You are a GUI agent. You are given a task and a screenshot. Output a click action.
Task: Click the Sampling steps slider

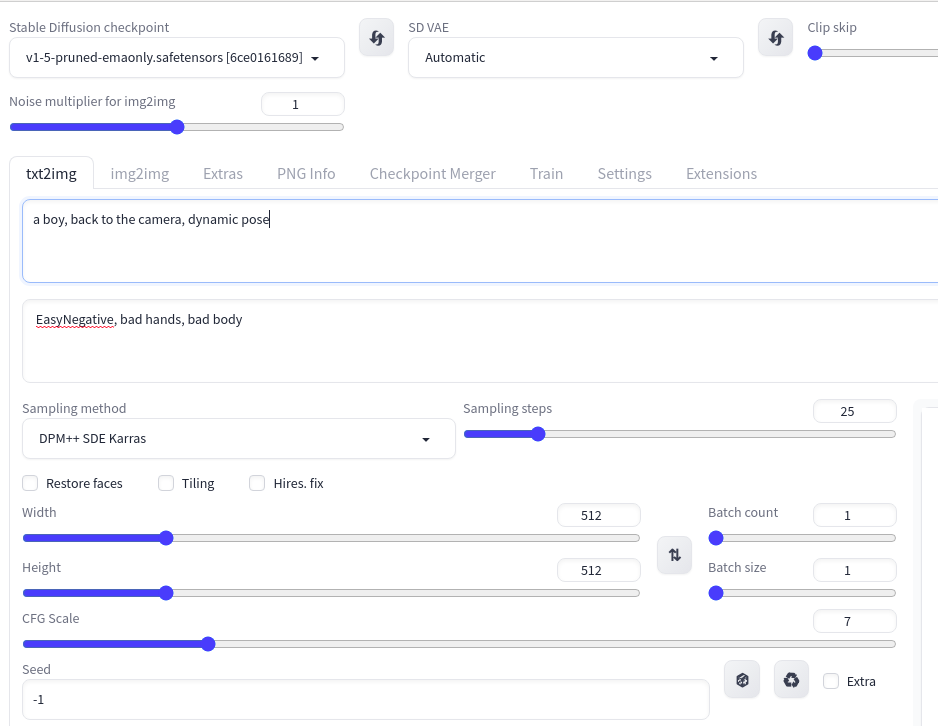[680, 434]
